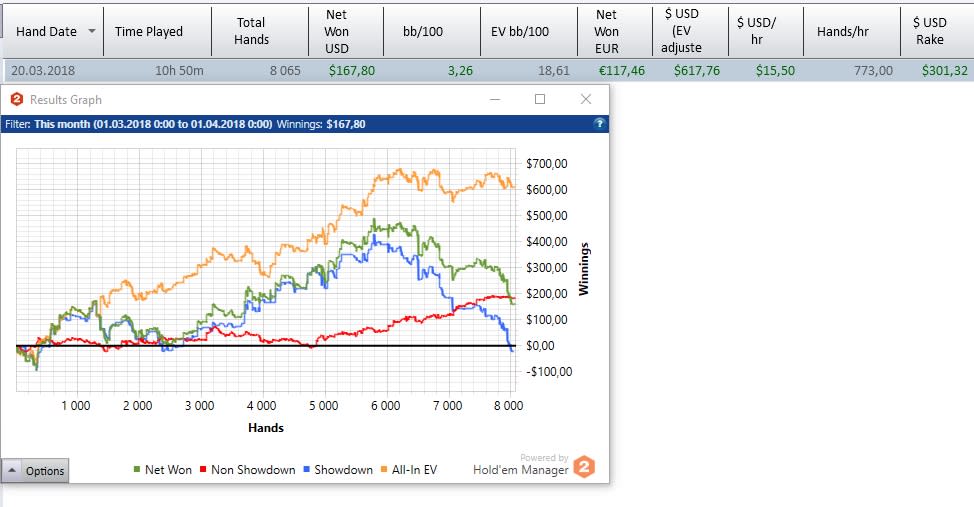Click the 'Winnings' y-axis label
Image resolution: width=974 pixels, height=507 pixels.
tap(583, 269)
